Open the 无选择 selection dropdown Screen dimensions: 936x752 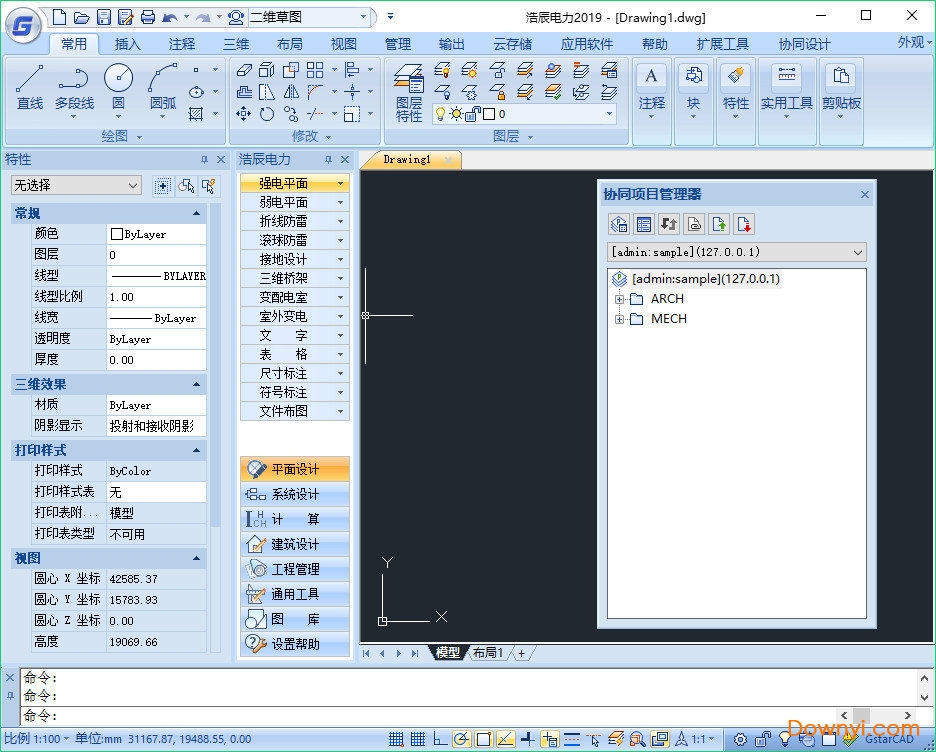click(76, 185)
